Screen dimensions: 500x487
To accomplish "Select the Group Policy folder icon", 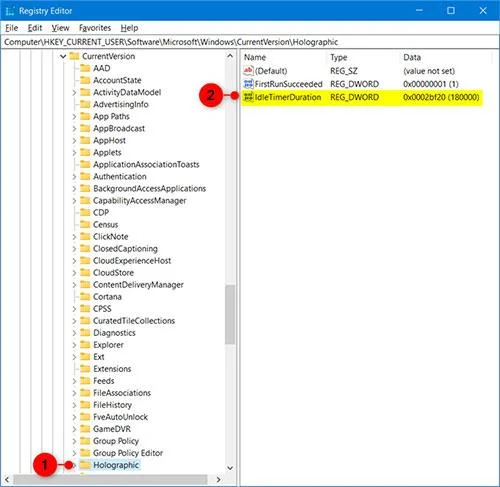I will coord(85,441).
